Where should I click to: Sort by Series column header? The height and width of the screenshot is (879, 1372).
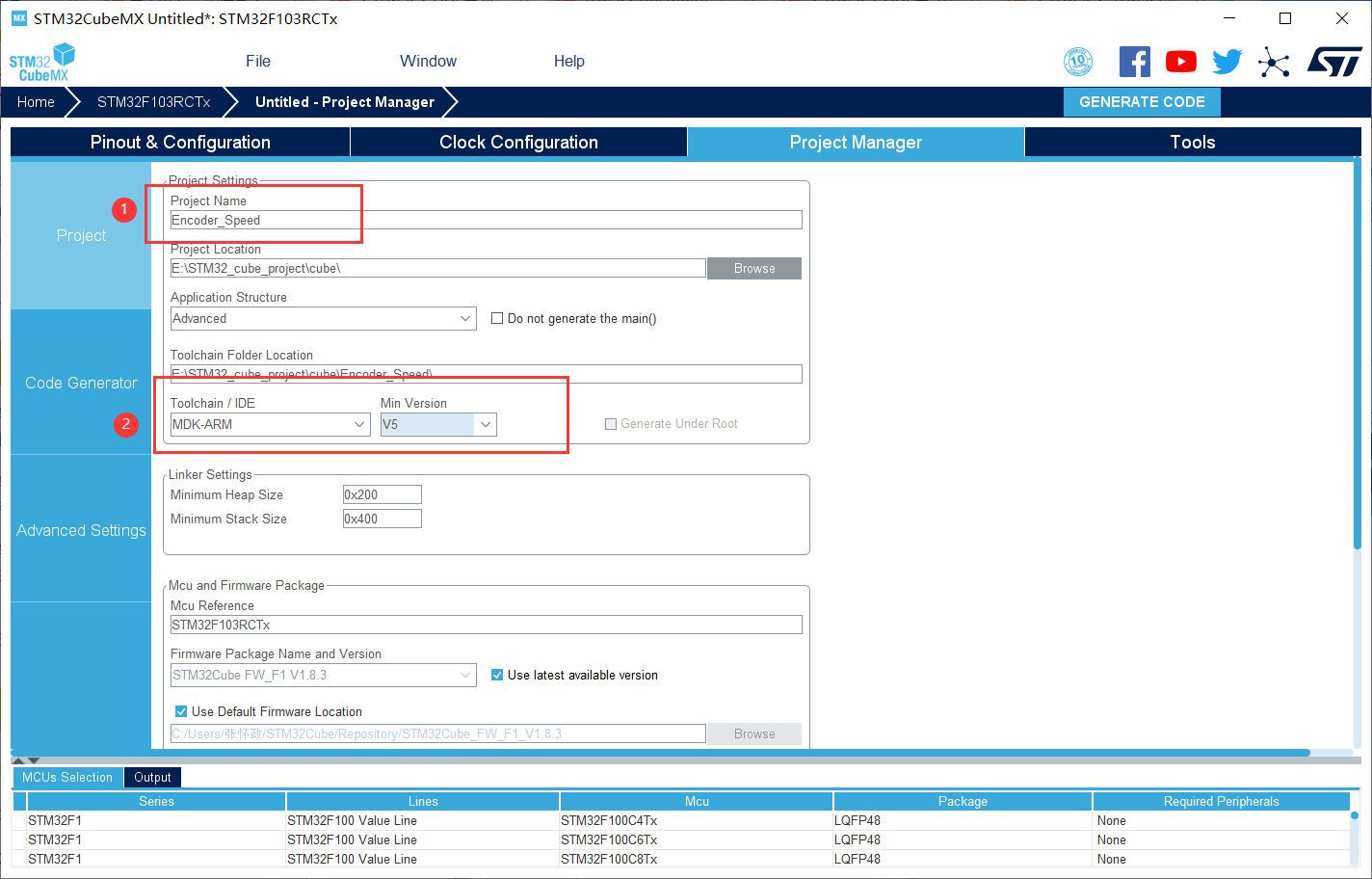click(x=156, y=801)
